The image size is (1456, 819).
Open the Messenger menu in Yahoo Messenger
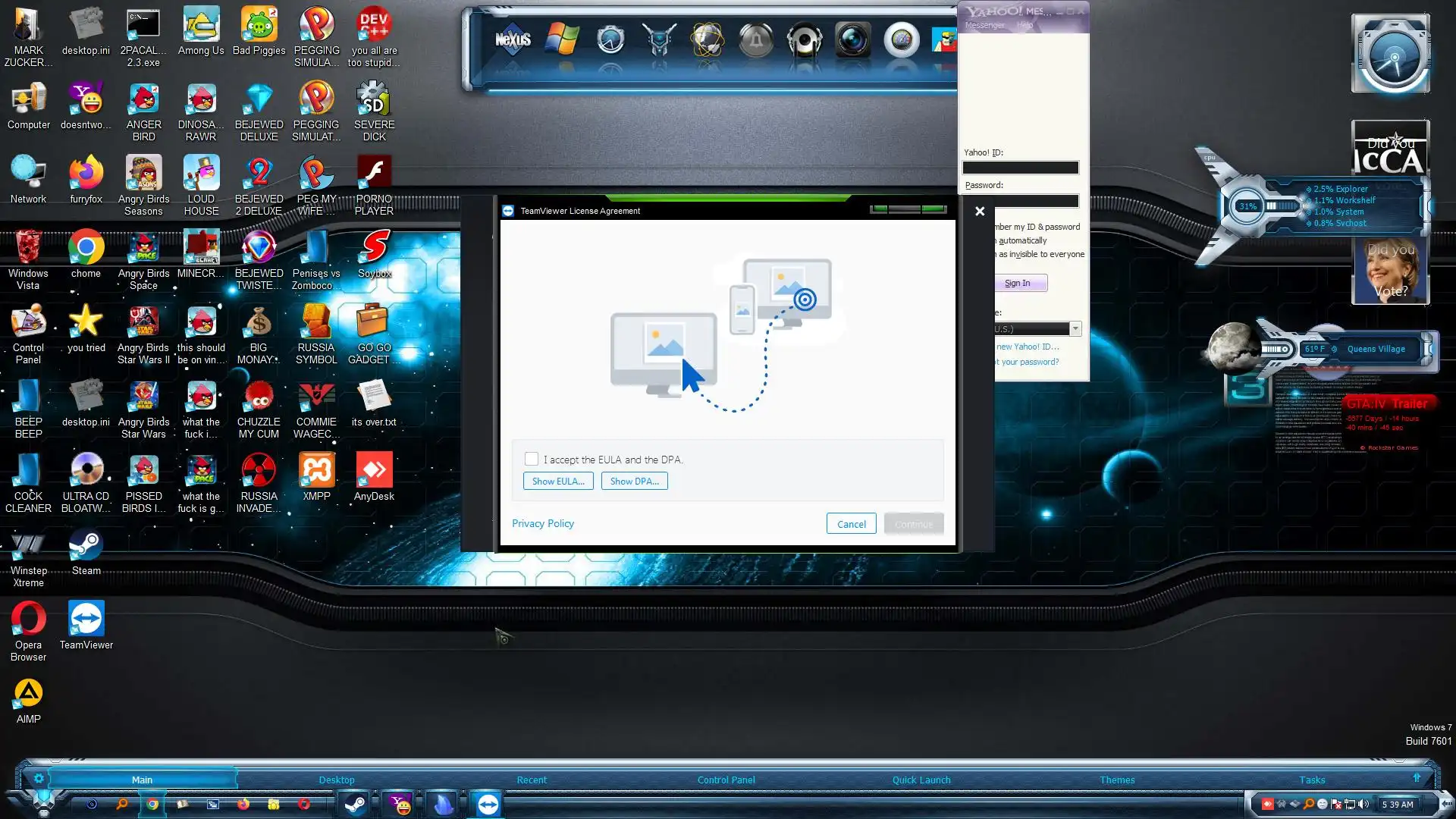(984, 25)
